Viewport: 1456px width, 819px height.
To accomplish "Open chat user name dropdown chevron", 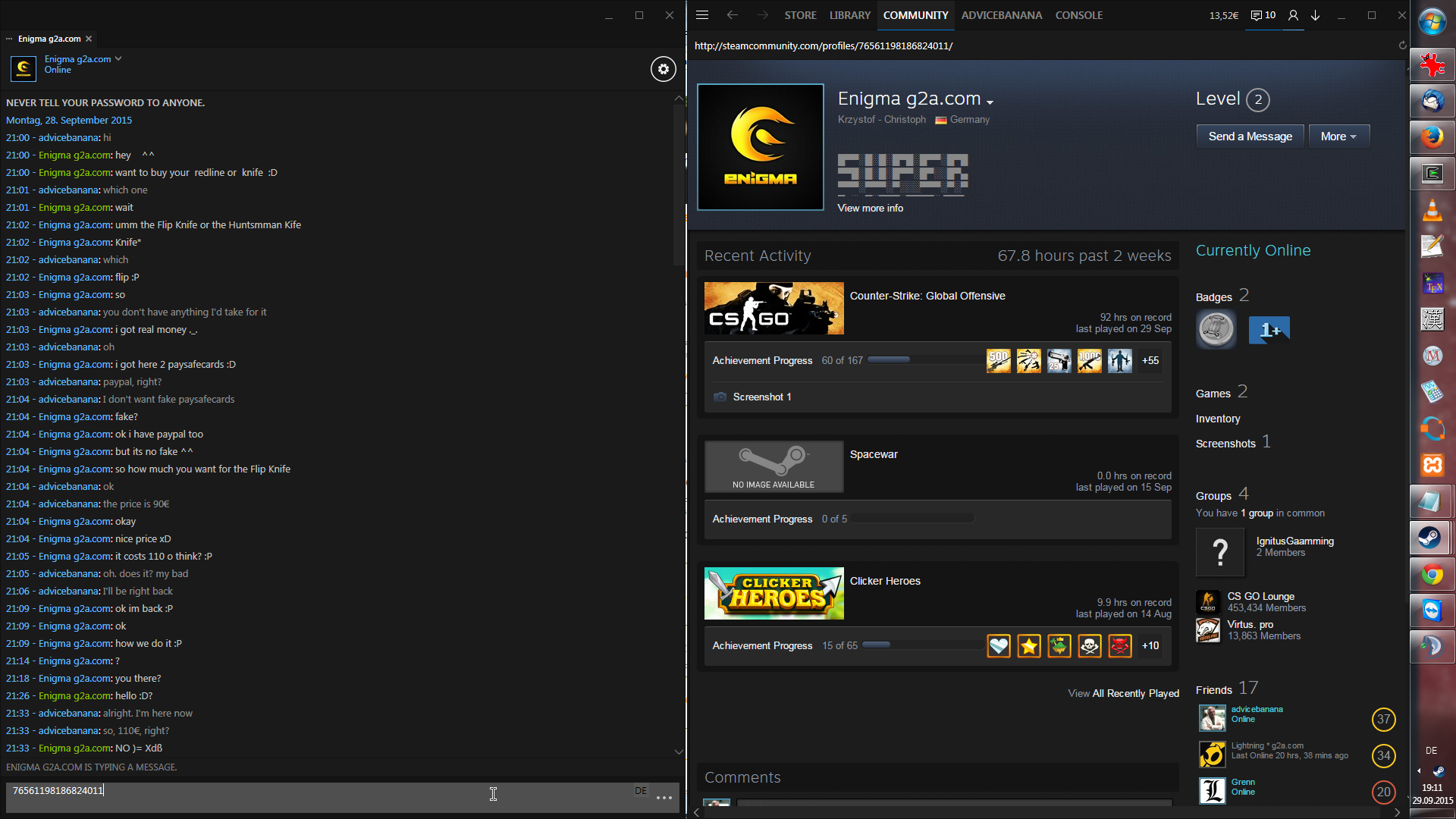I will click(118, 58).
